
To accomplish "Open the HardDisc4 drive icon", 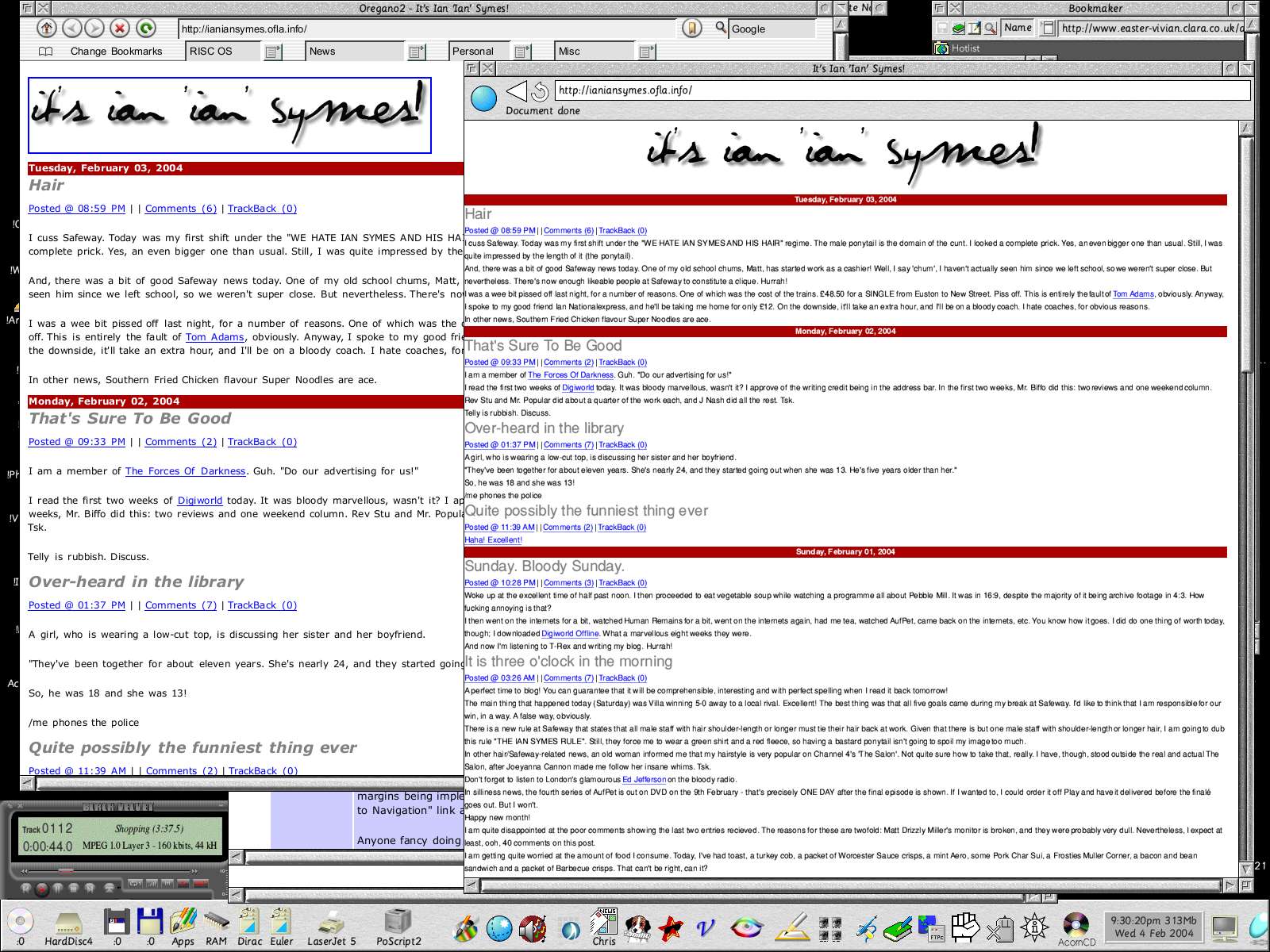I will point(68,925).
